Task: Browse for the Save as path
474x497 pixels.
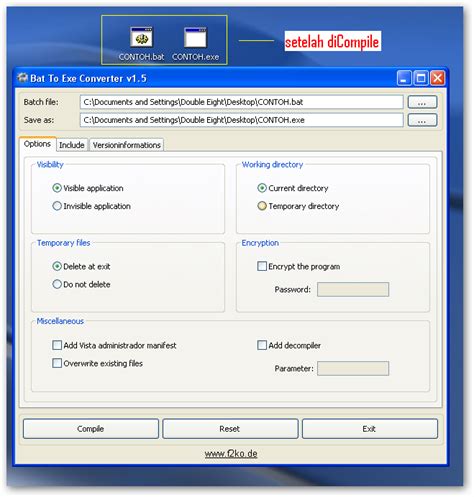Action: point(422,120)
